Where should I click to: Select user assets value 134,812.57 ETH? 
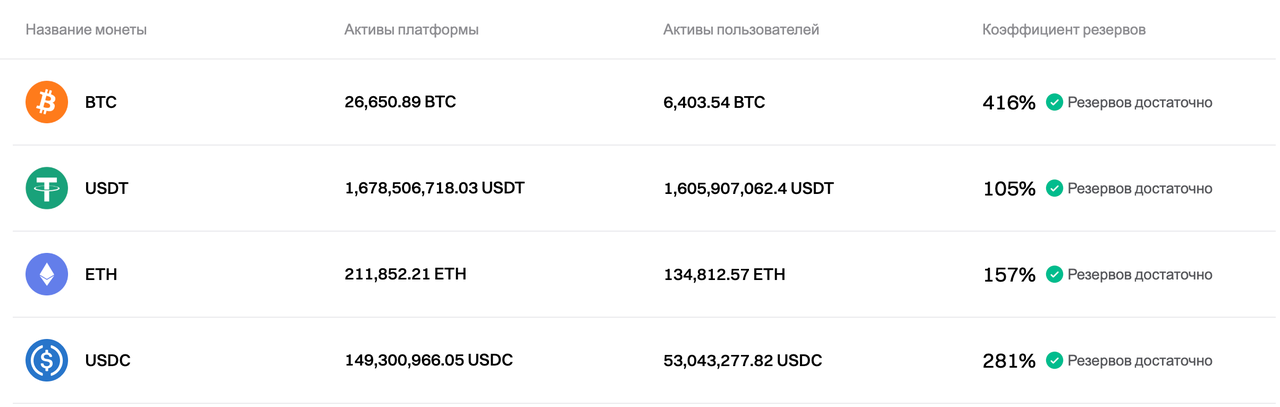coord(724,274)
